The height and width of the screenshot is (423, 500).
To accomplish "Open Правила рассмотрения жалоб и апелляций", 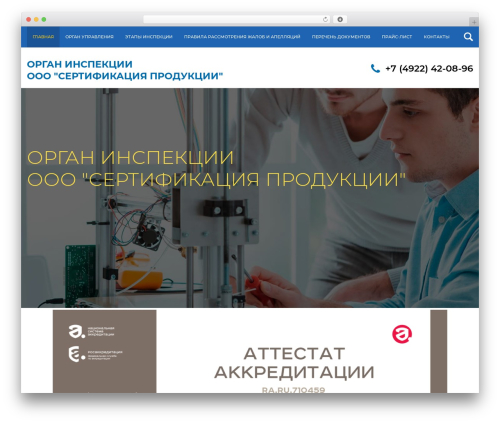I will 242,37.
